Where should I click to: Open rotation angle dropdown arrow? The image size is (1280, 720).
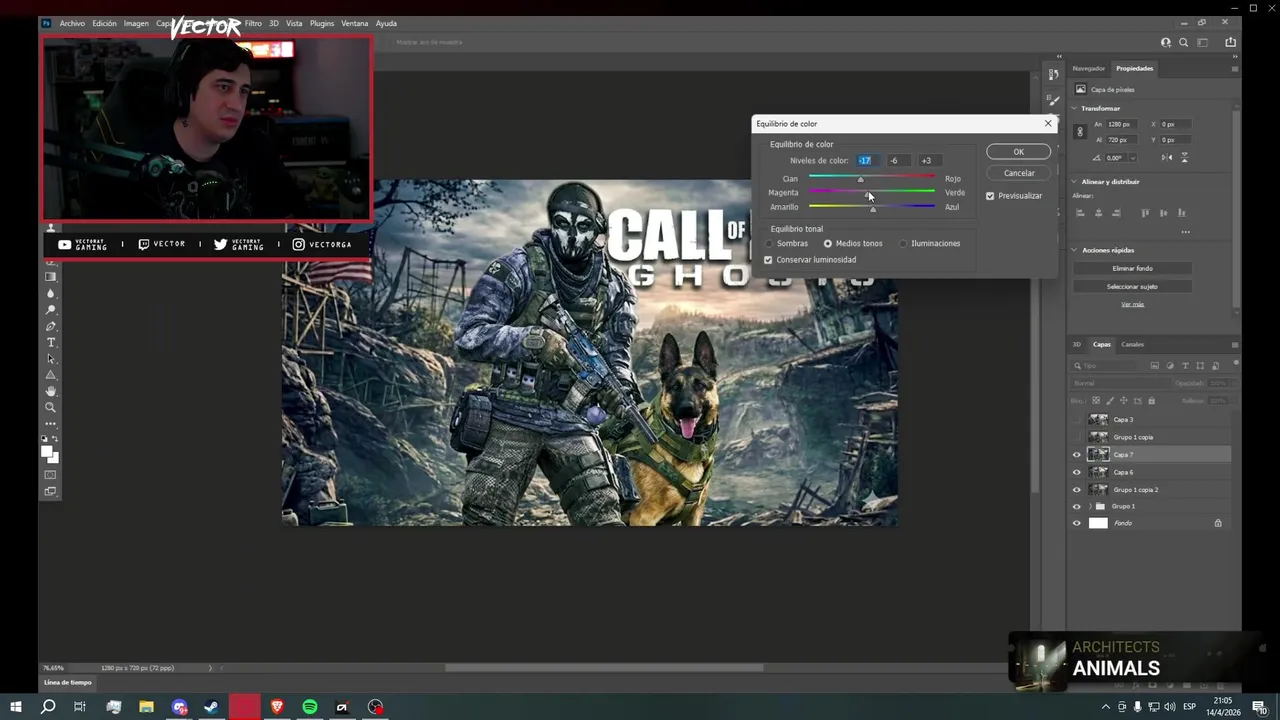click(x=1133, y=157)
